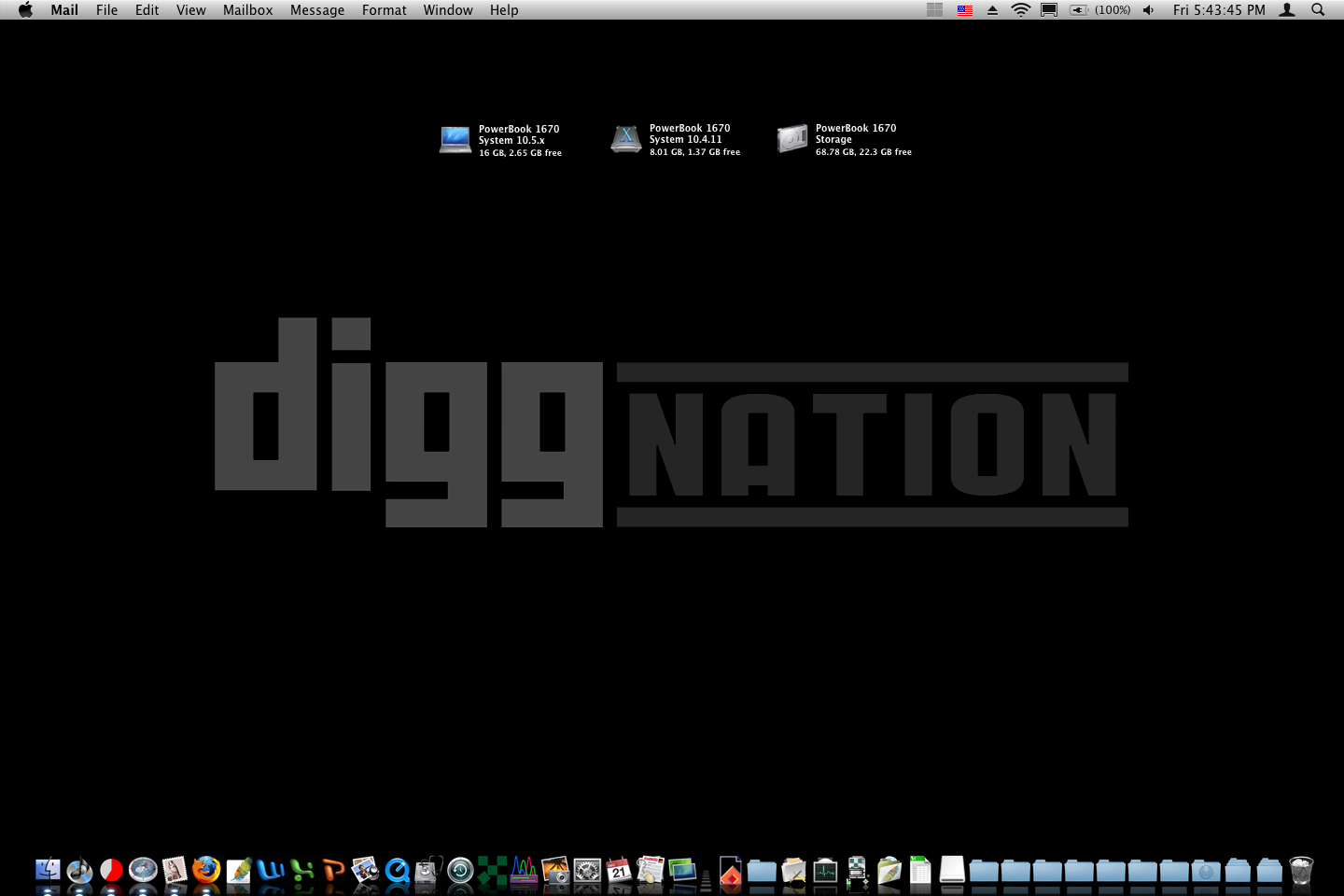Open Time Machine from the Dock
This screenshot has width=1344, height=896.
tap(460, 871)
